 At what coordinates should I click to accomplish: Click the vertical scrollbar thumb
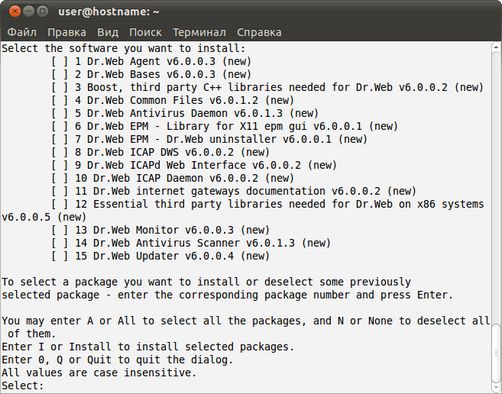[496, 353]
